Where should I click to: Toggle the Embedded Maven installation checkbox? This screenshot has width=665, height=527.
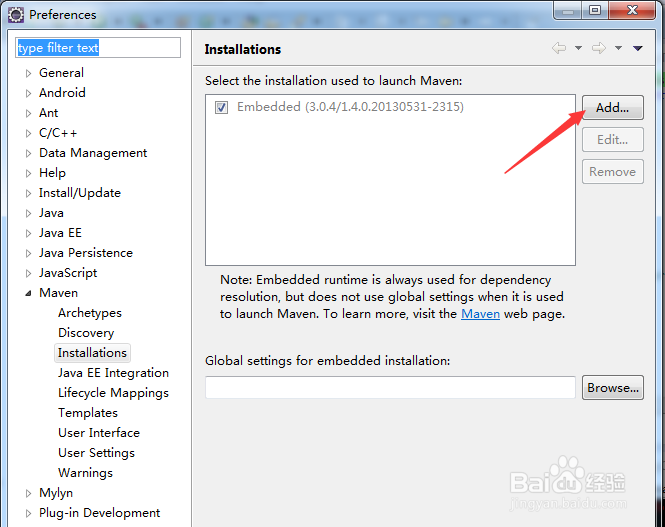(221, 107)
